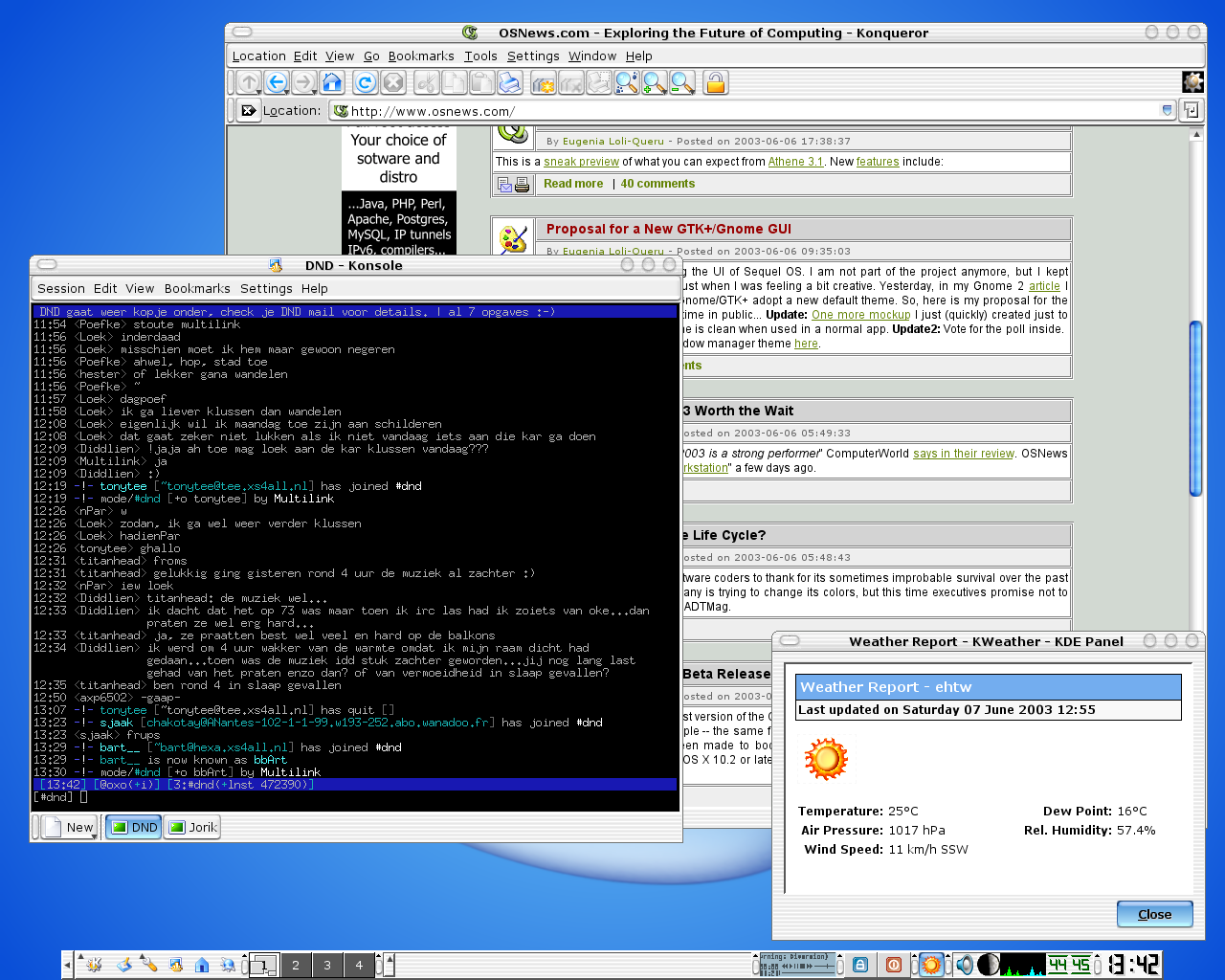This screenshot has width=1225, height=980.
Task: Open the Settings menu in Konsole
Action: click(266, 288)
